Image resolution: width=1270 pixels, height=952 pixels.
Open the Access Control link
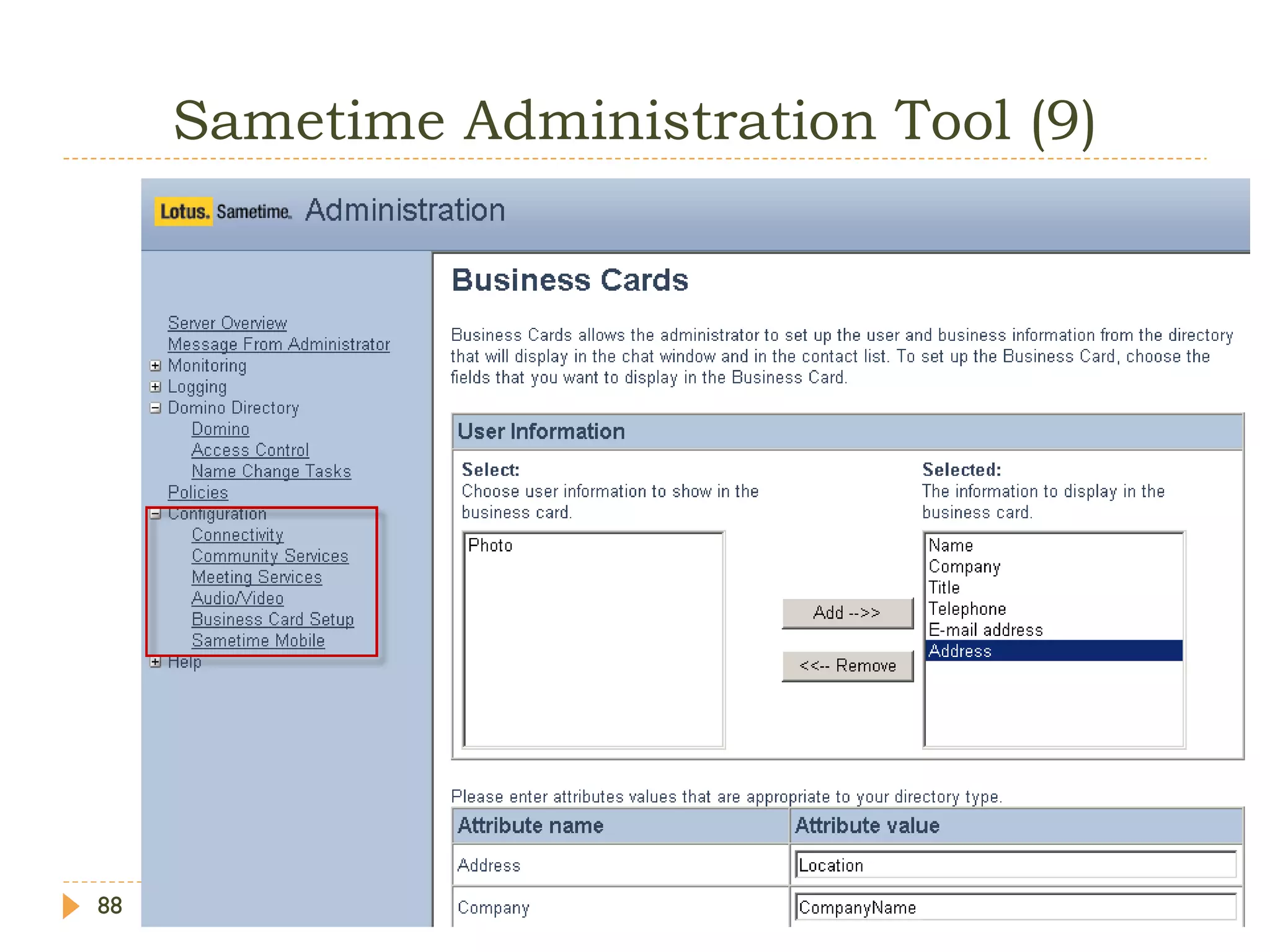[250, 450]
